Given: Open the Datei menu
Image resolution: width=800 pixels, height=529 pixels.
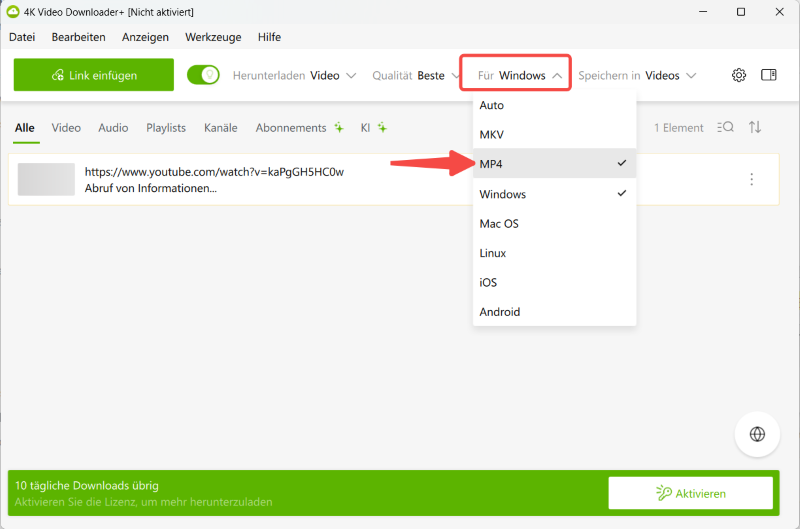Looking at the screenshot, I should pyautogui.click(x=22, y=37).
